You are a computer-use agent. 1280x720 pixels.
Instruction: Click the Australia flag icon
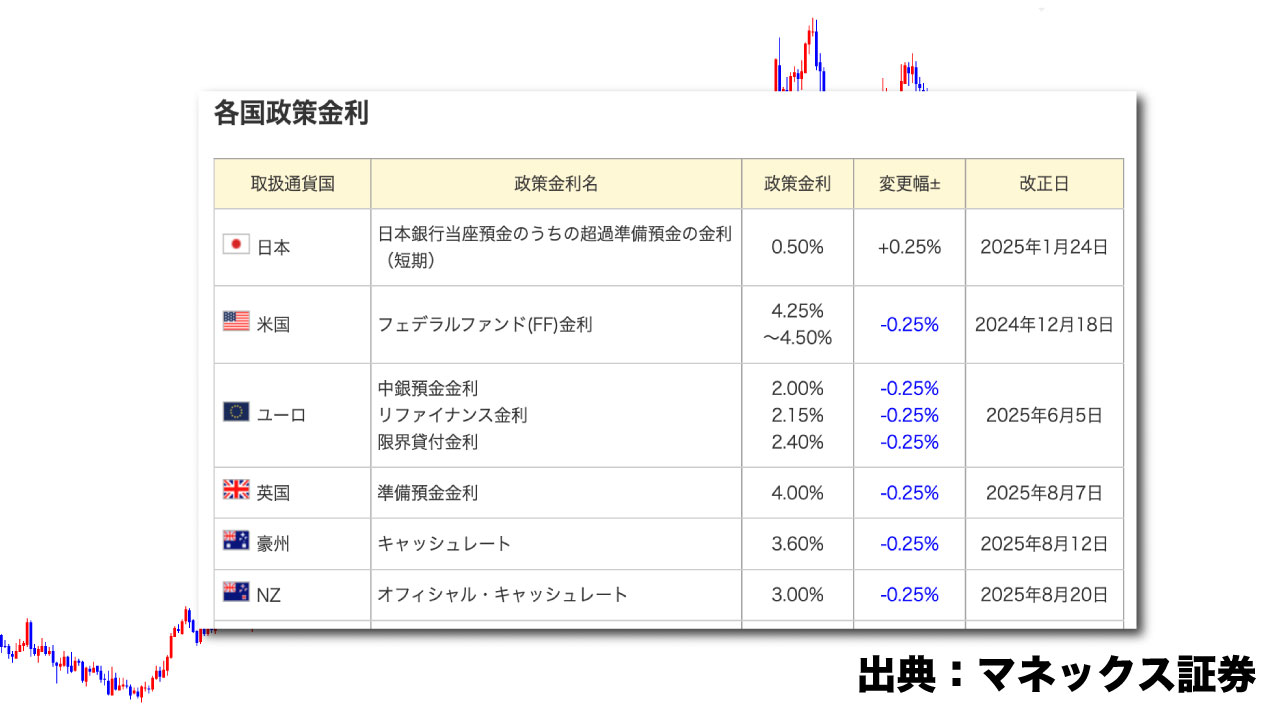236,541
